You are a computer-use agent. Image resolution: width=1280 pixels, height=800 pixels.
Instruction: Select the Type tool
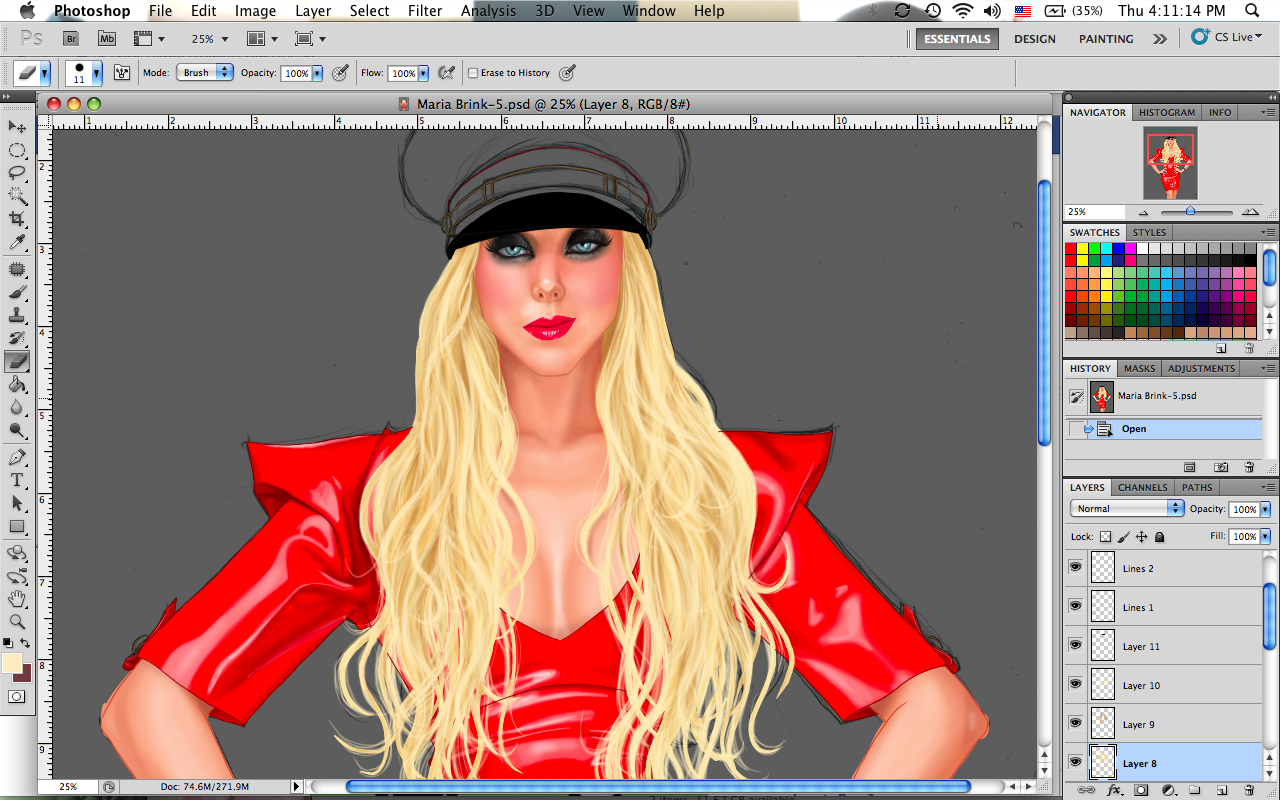pyautogui.click(x=17, y=480)
